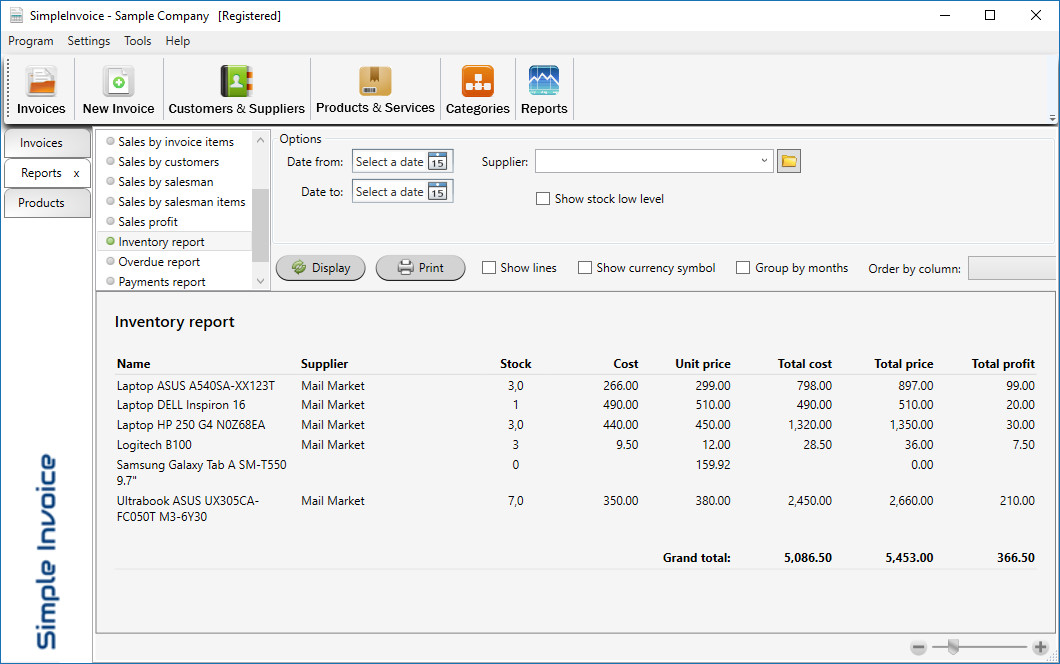Click total price value 2,660.00
Viewport: 1060px width, 664px height.
[x=911, y=501]
